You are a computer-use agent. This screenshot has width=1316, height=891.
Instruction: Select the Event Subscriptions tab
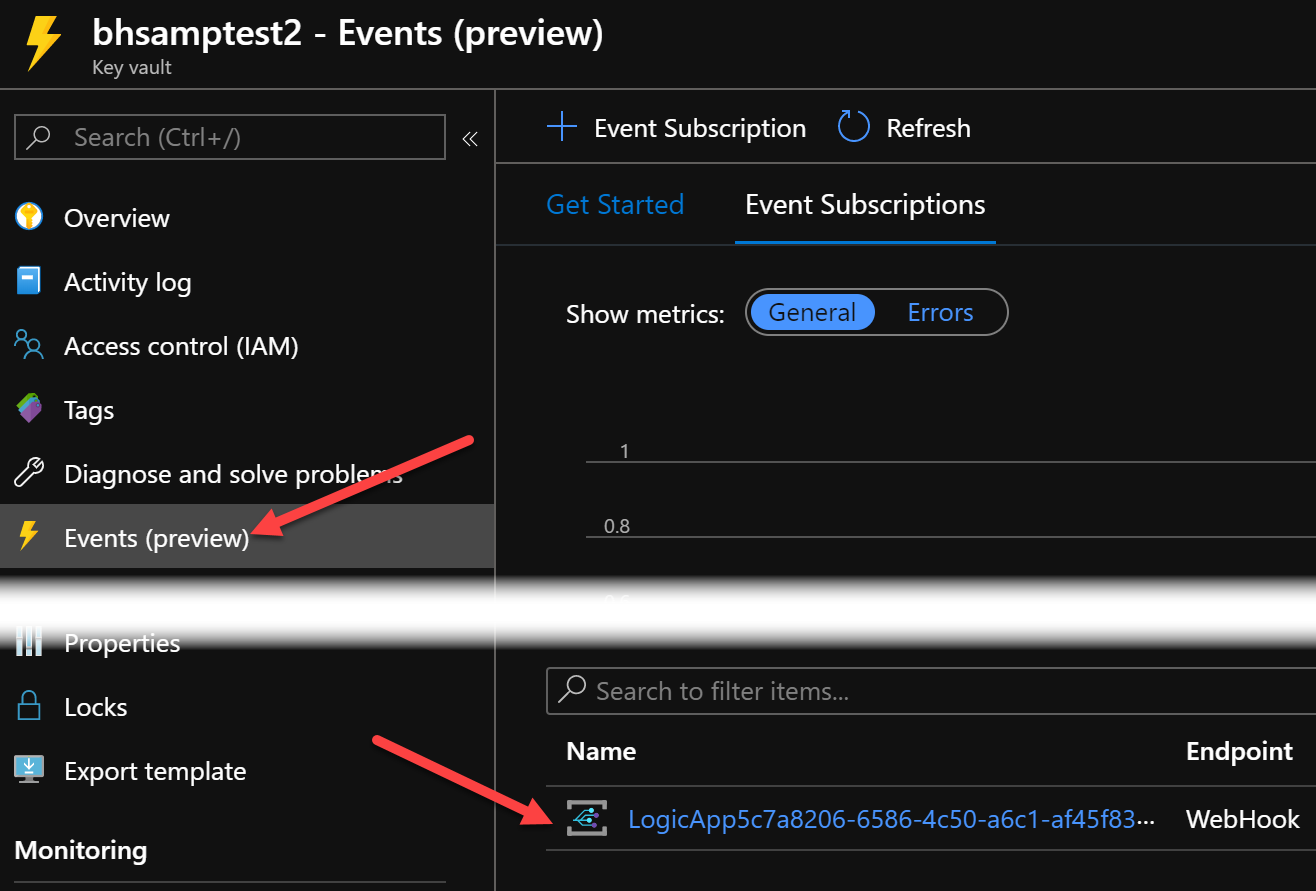coord(865,205)
